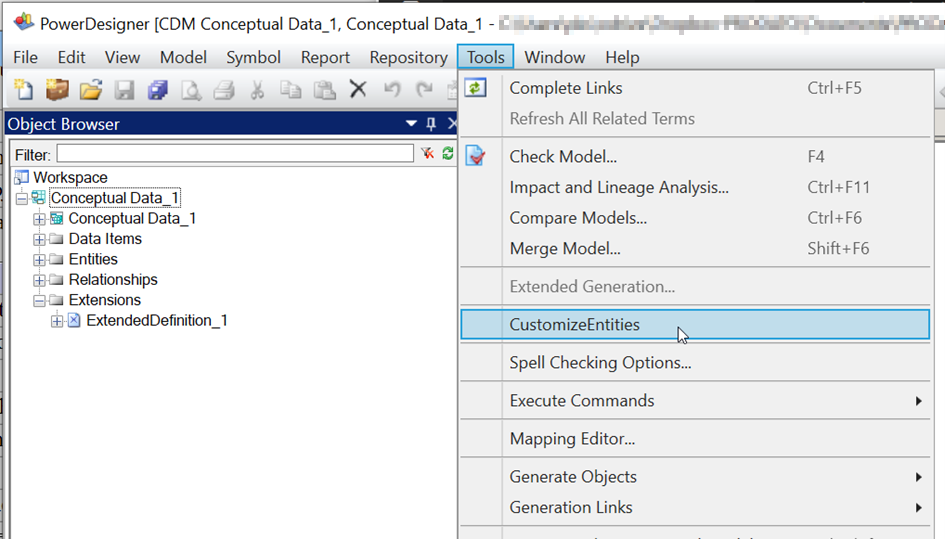The width and height of the screenshot is (945, 539).
Task: Expand the ExtendedDefinition_1 tree node
Action: click(57, 321)
